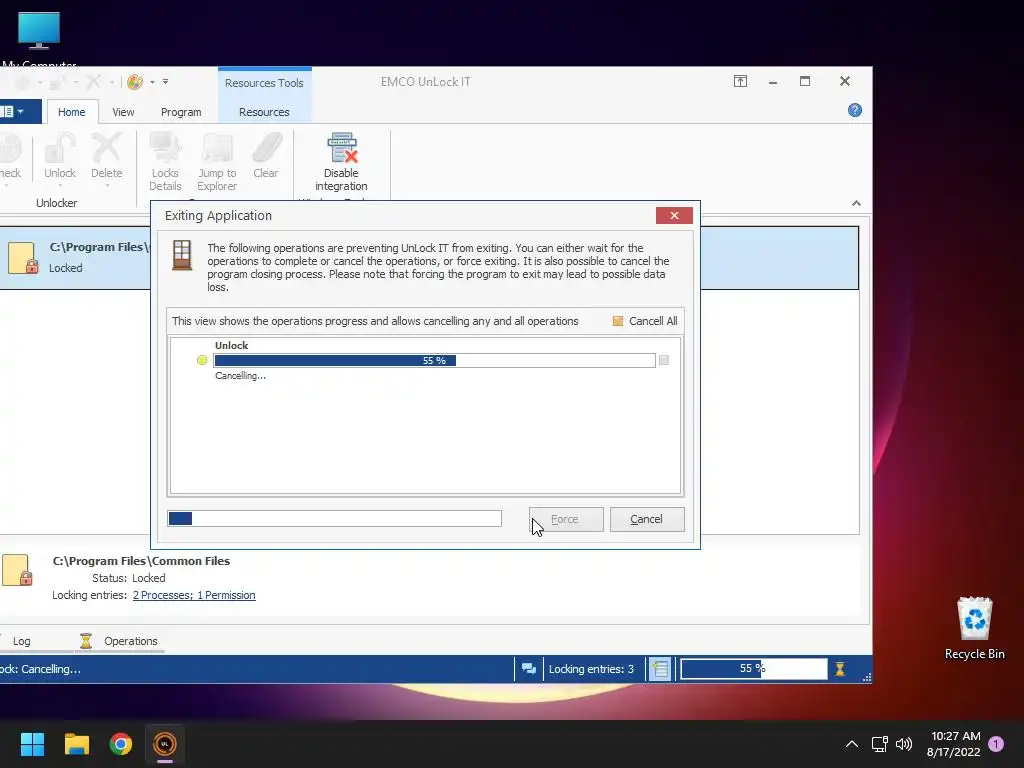
Task: Click the locked folder icon in details pane
Action: [17, 570]
